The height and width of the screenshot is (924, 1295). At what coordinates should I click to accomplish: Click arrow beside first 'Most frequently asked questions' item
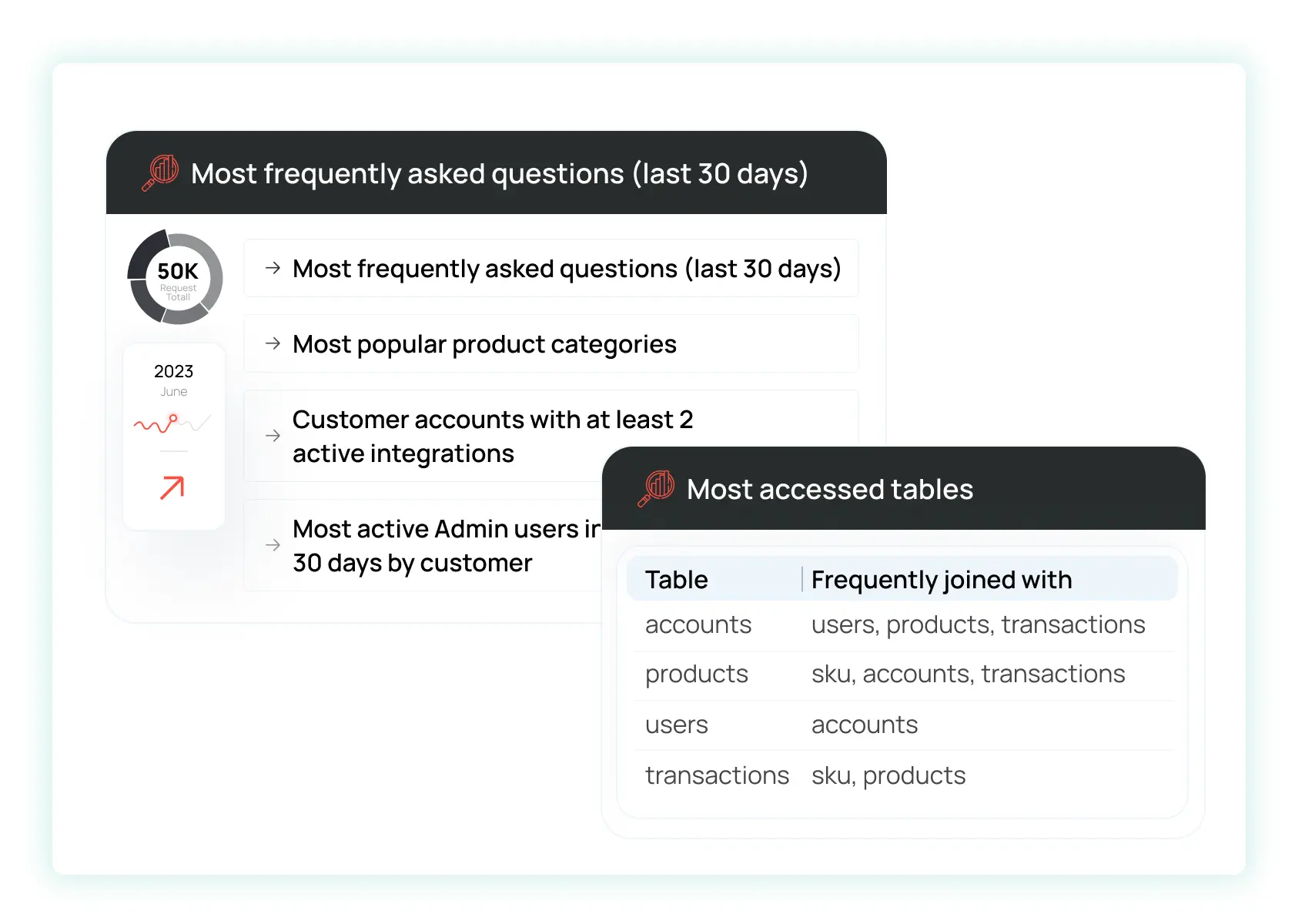click(x=273, y=268)
